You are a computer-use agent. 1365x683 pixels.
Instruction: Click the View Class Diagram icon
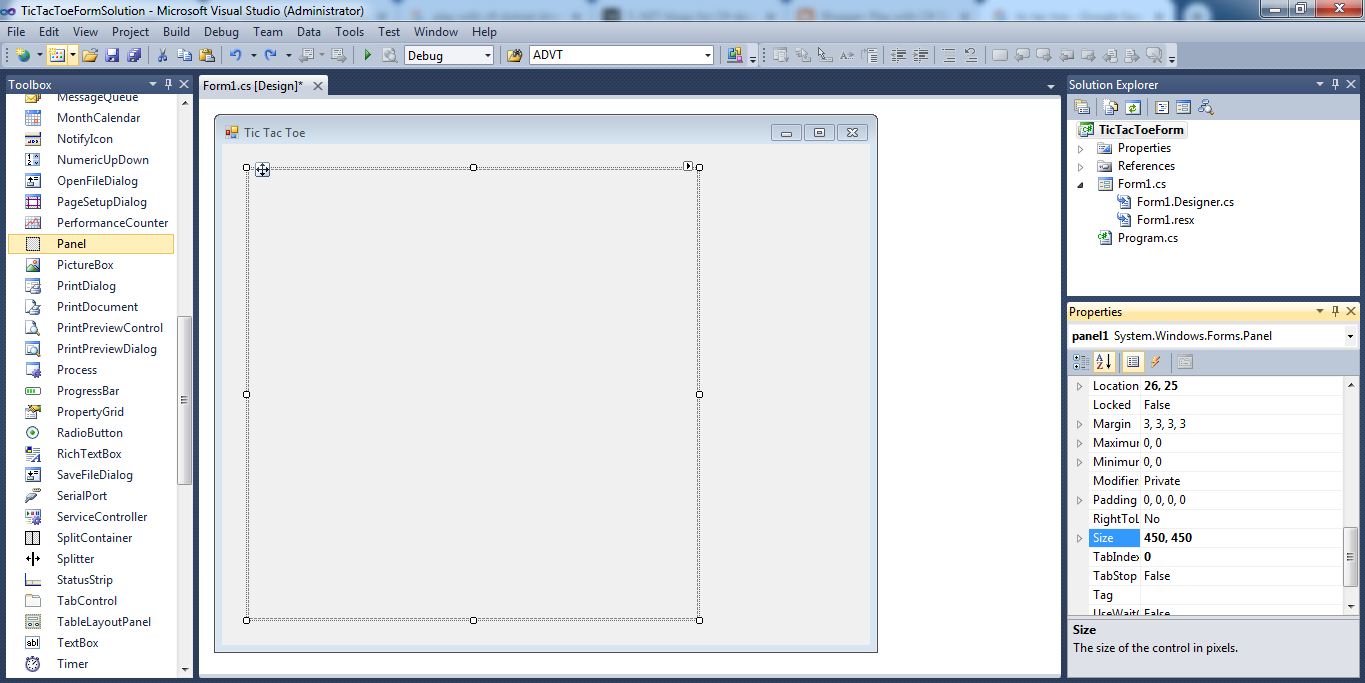(x=1207, y=107)
